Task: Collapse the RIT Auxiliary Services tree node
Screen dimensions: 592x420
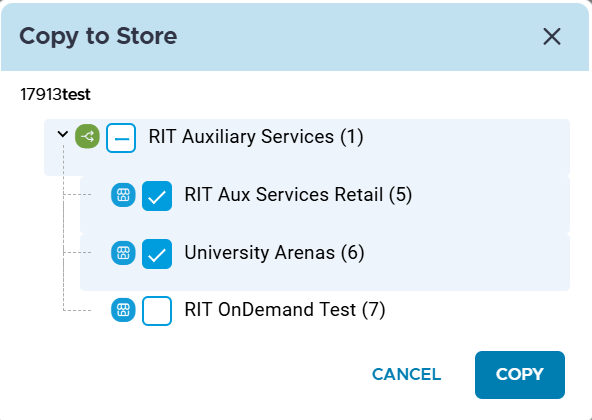Action: click(63, 134)
